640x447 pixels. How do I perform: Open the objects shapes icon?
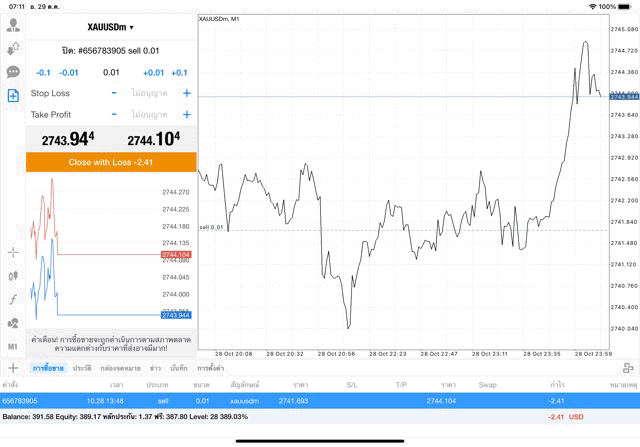[x=13, y=323]
